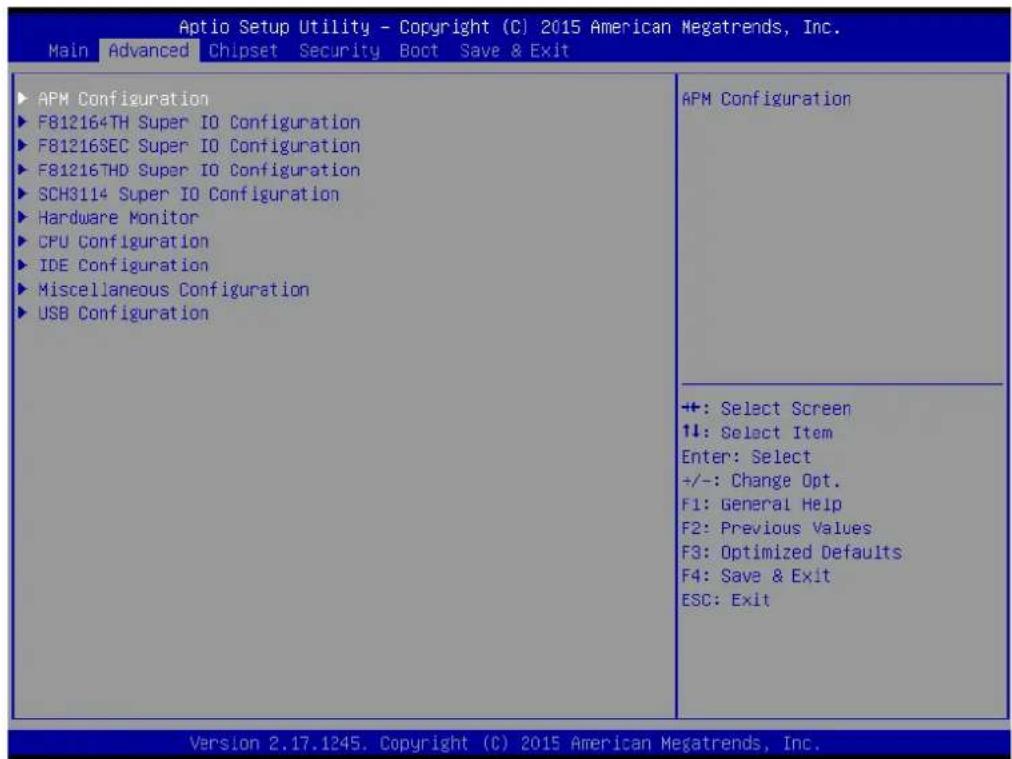
Task: Switch to Save & Exit tab
Action: (x=514, y=50)
